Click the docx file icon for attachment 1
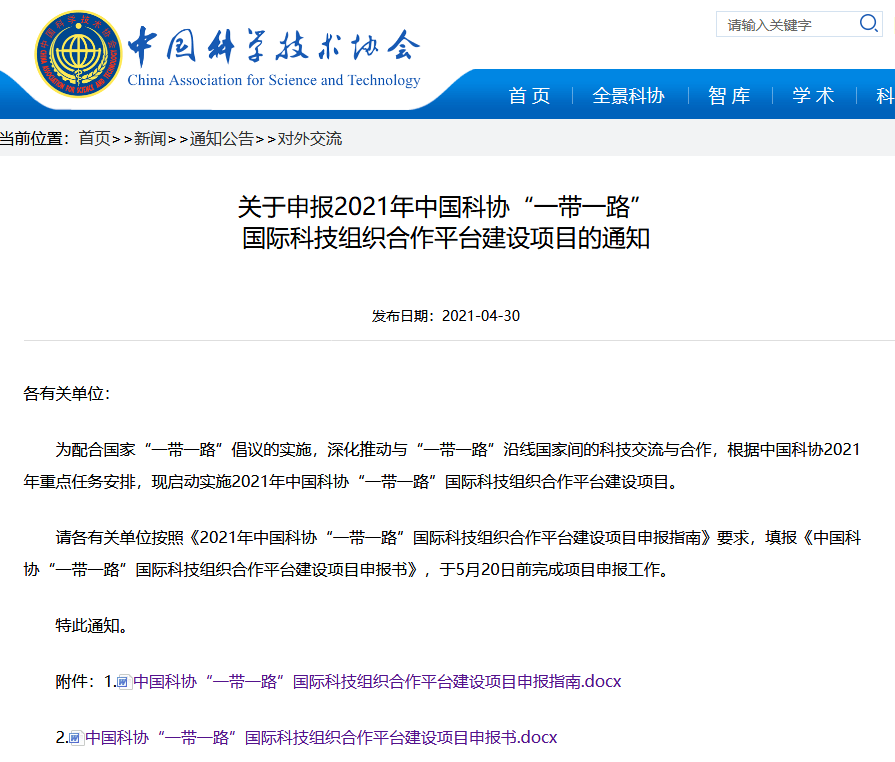The height and width of the screenshot is (762, 895). tap(125, 682)
